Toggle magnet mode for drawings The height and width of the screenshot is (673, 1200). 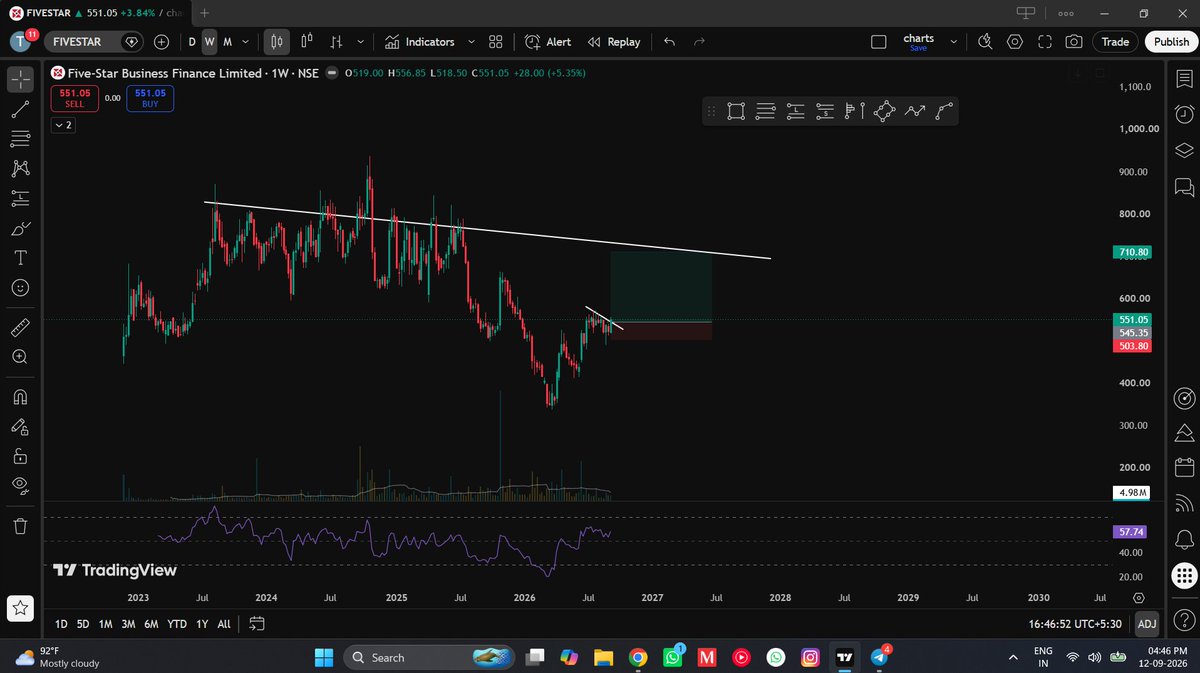[x=20, y=396]
